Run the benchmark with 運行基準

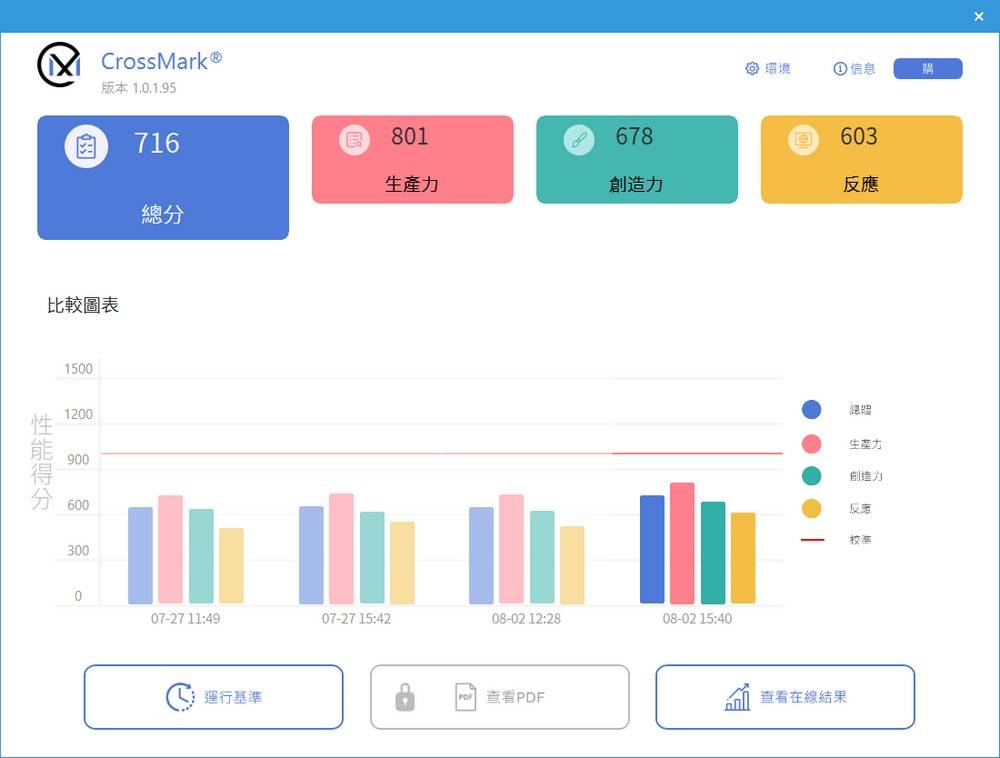coord(214,697)
